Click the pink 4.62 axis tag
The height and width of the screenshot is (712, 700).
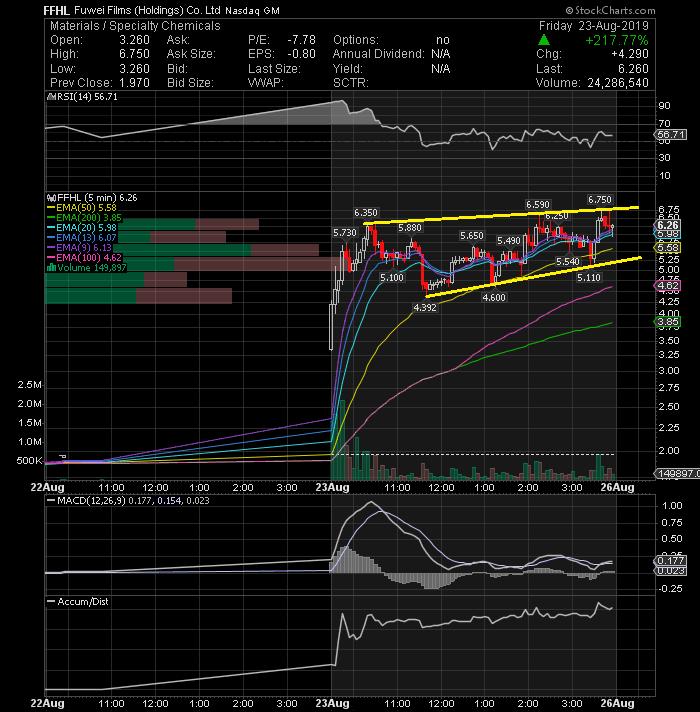click(x=668, y=286)
